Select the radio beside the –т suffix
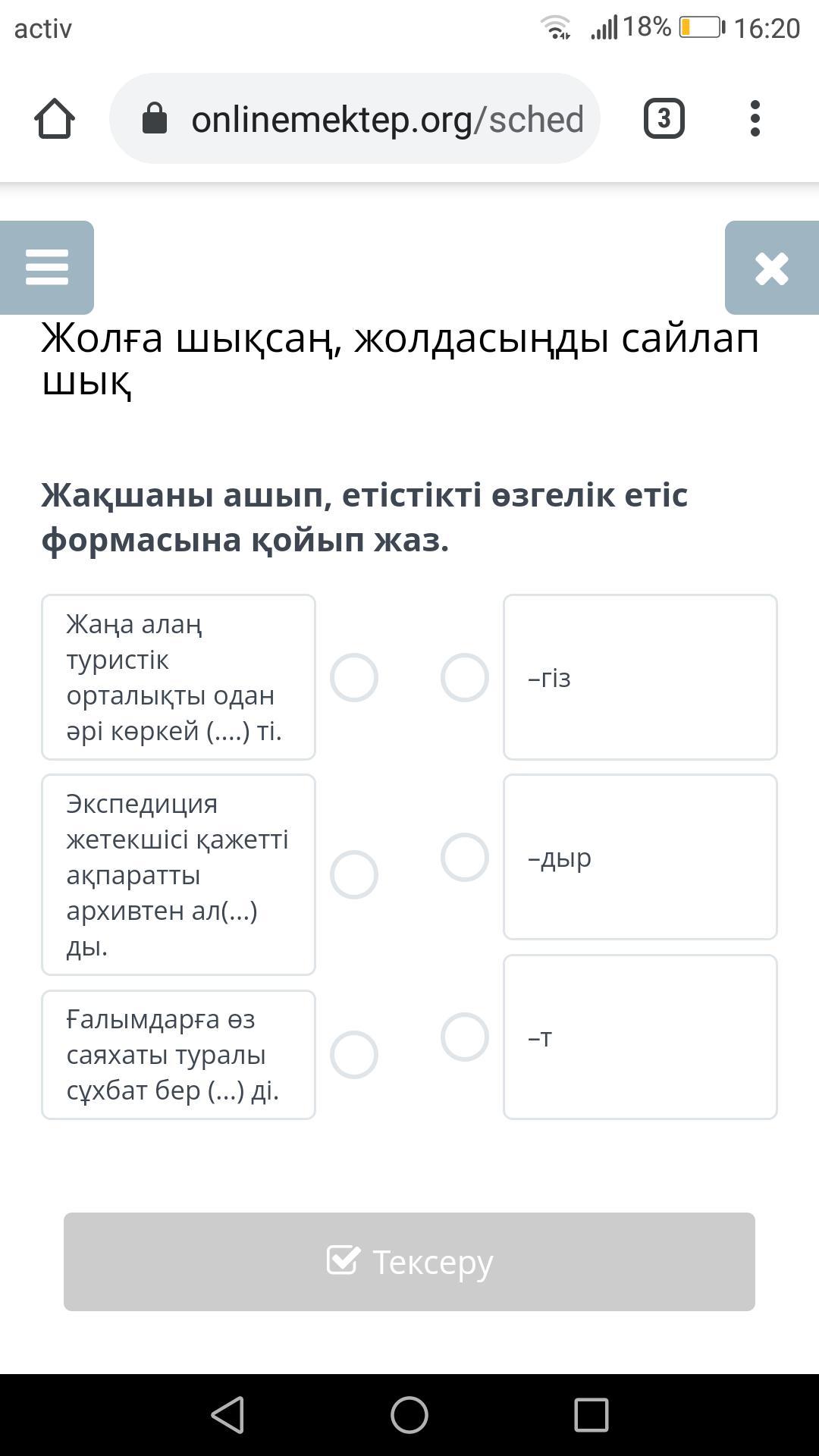Image resolution: width=819 pixels, height=1456 pixels. (x=465, y=1037)
